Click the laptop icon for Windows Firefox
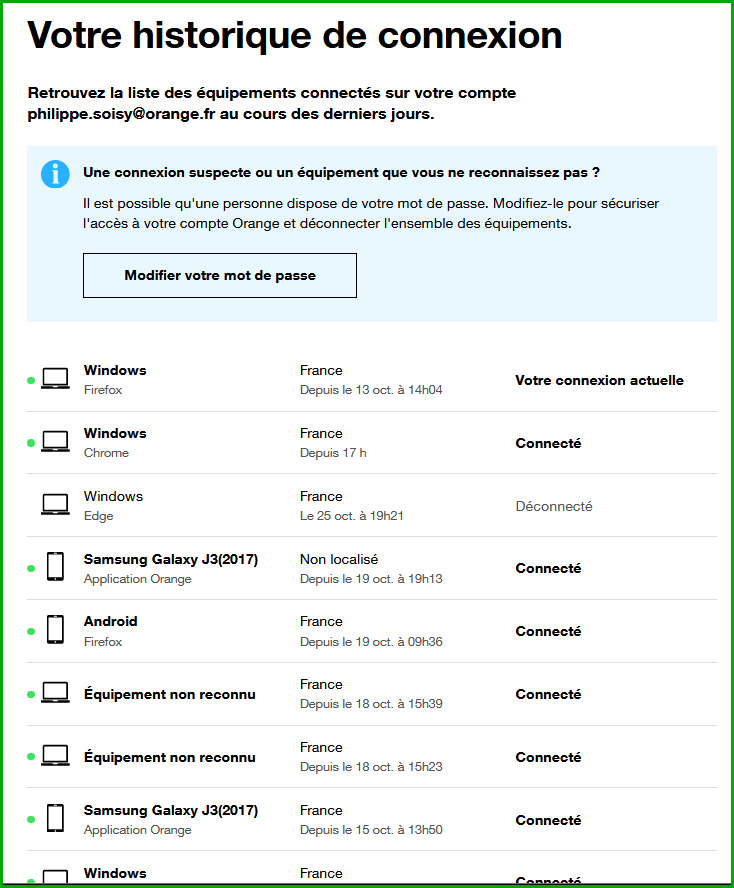This screenshot has width=734, height=888. (55, 380)
